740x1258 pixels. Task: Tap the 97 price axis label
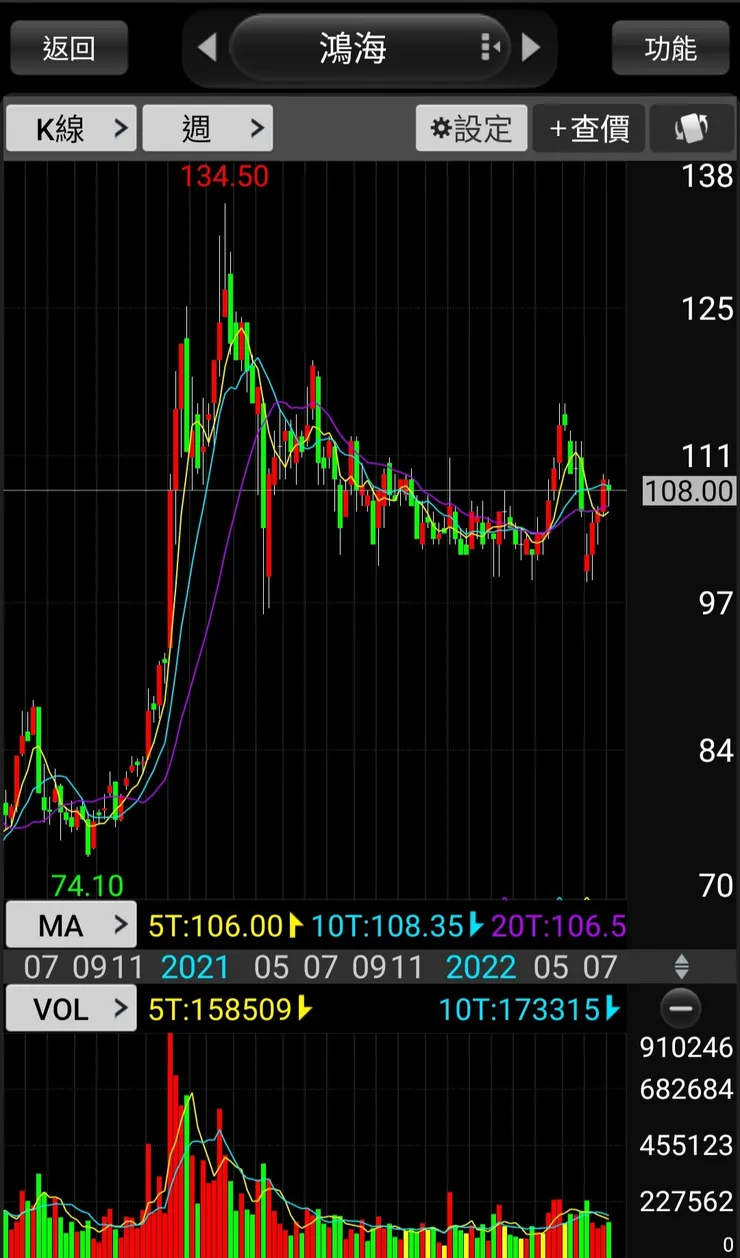tap(716, 603)
